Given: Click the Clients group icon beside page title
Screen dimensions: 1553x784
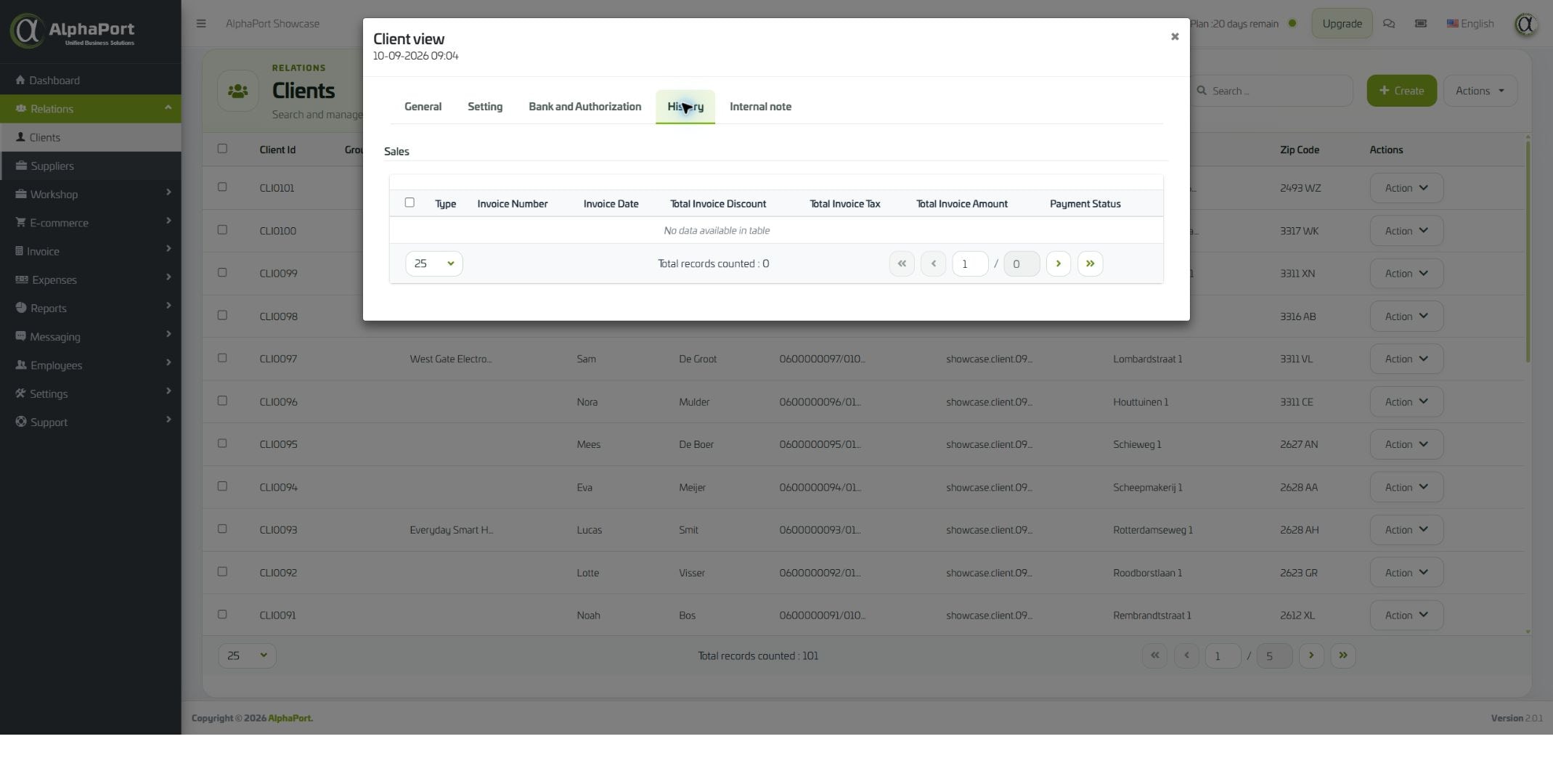Looking at the screenshot, I should tap(238, 91).
